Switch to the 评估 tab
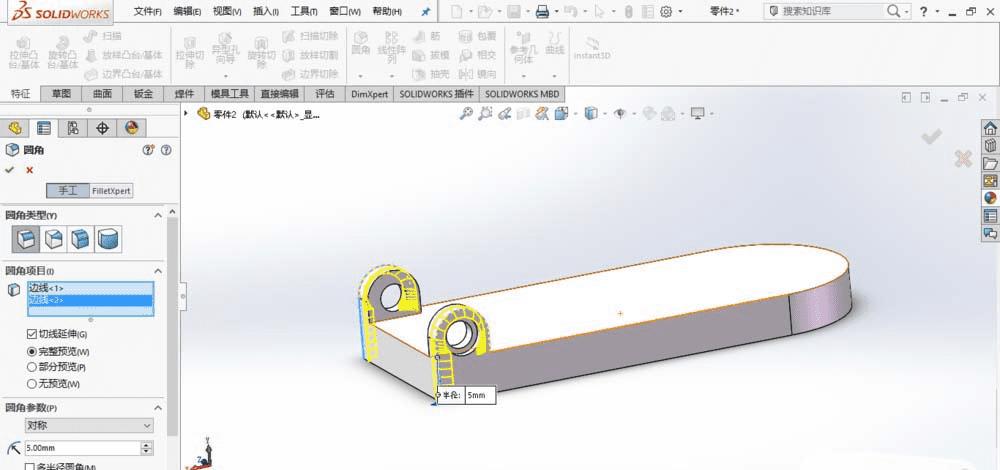 [325, 94]
